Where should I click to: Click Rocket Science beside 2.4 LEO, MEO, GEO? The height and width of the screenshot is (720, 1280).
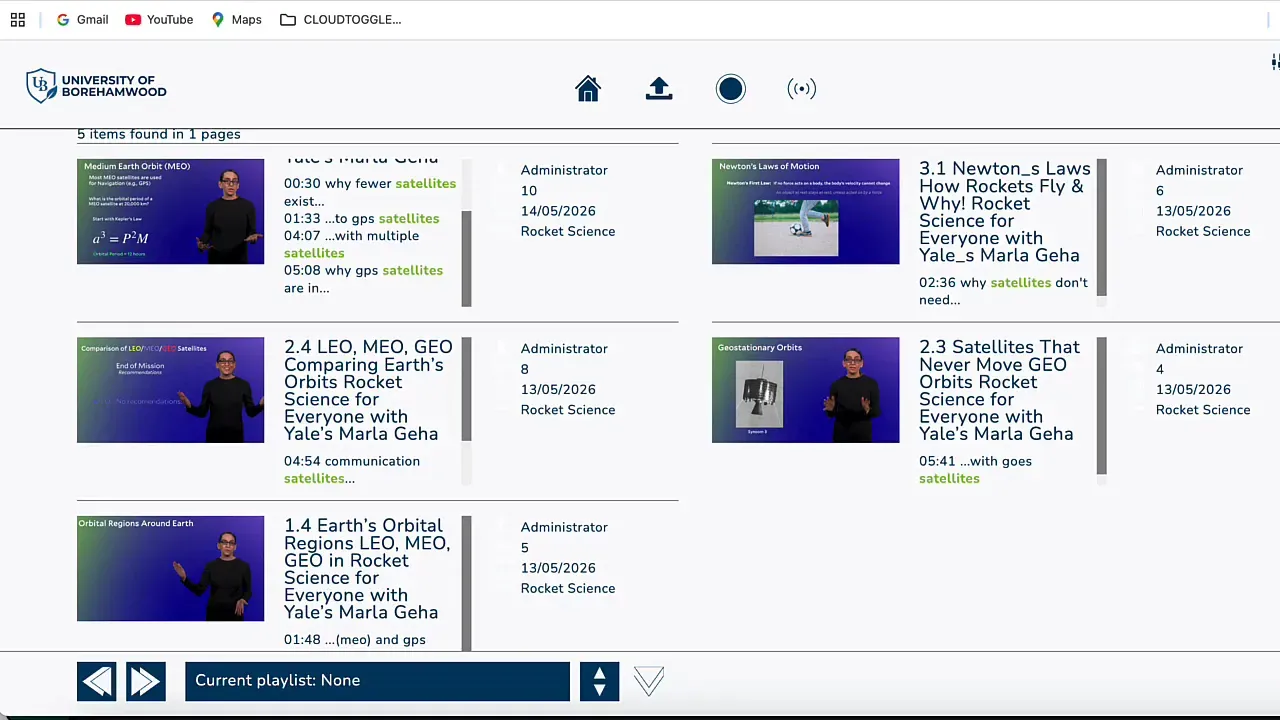[x=568, y=410]
